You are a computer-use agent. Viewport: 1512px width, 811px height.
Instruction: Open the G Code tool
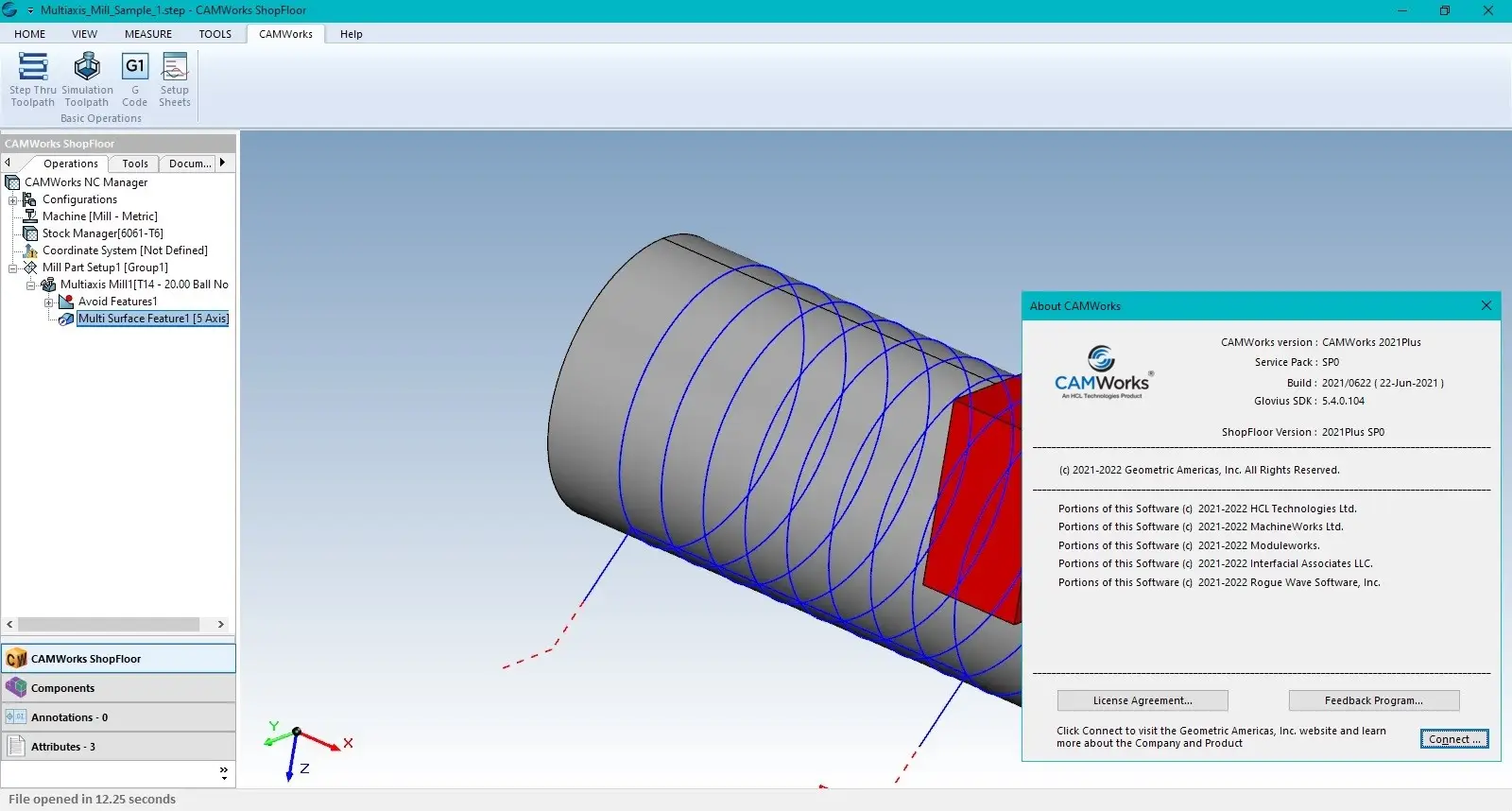click(x=135, y=68)
